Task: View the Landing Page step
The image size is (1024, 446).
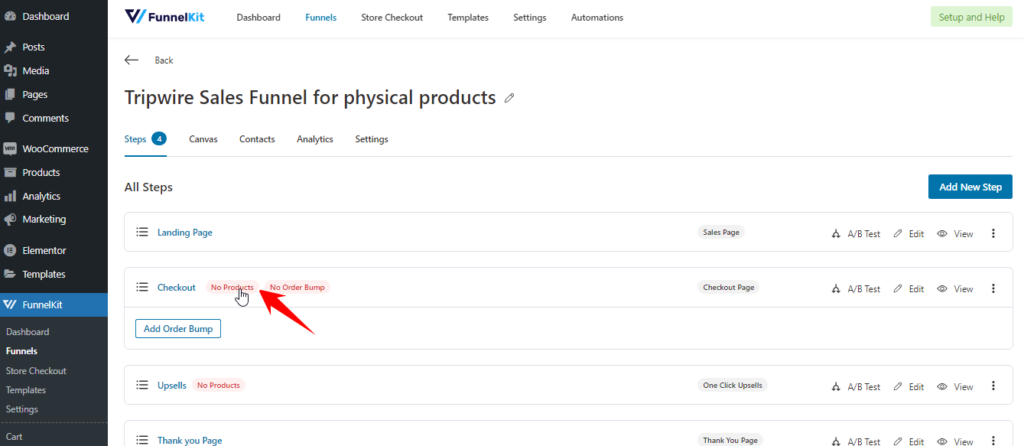Action: [x=955, y=234]
